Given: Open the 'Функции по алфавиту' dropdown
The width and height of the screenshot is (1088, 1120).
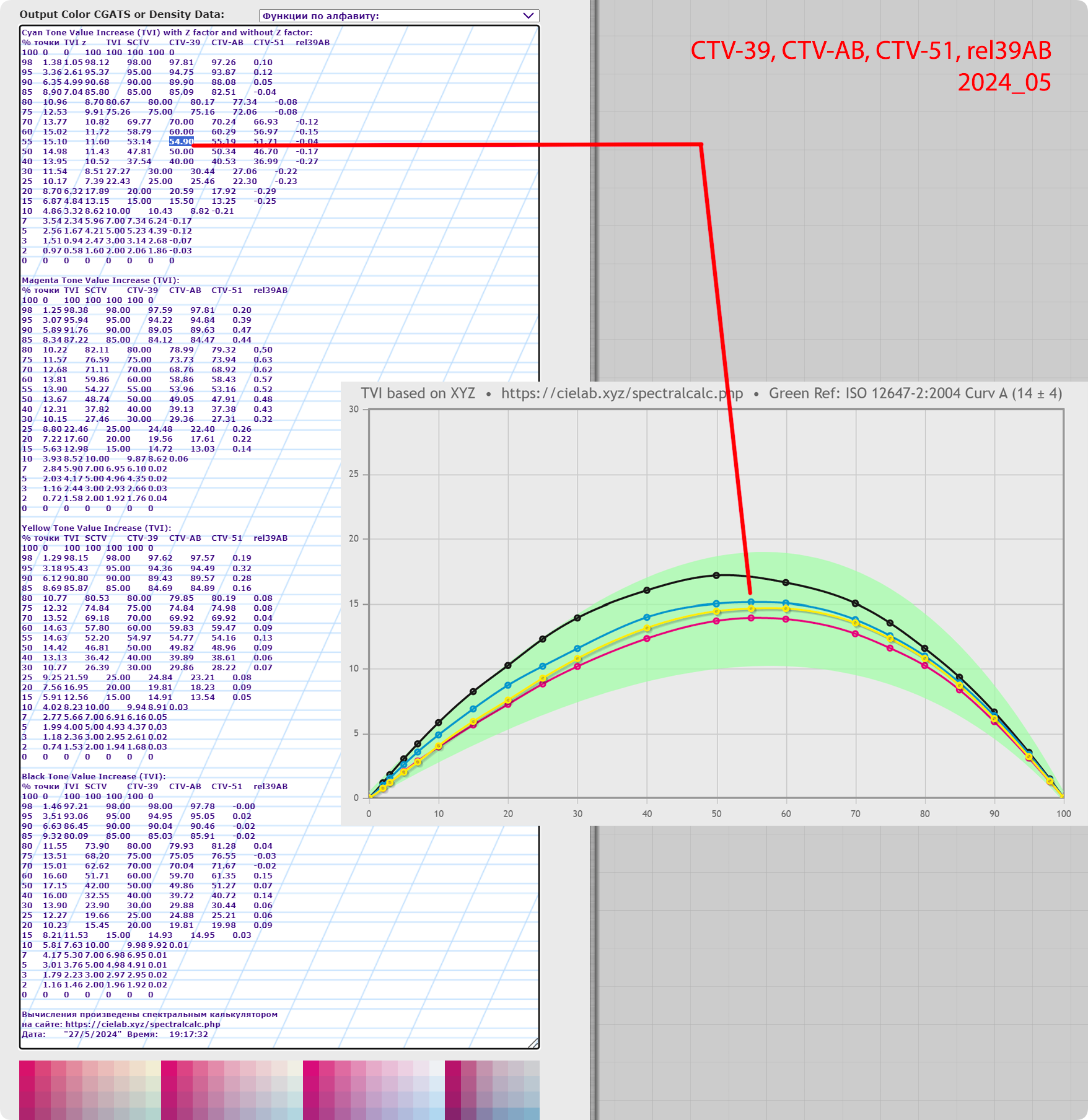Looking at the screenshot, I should pos(398,16).
